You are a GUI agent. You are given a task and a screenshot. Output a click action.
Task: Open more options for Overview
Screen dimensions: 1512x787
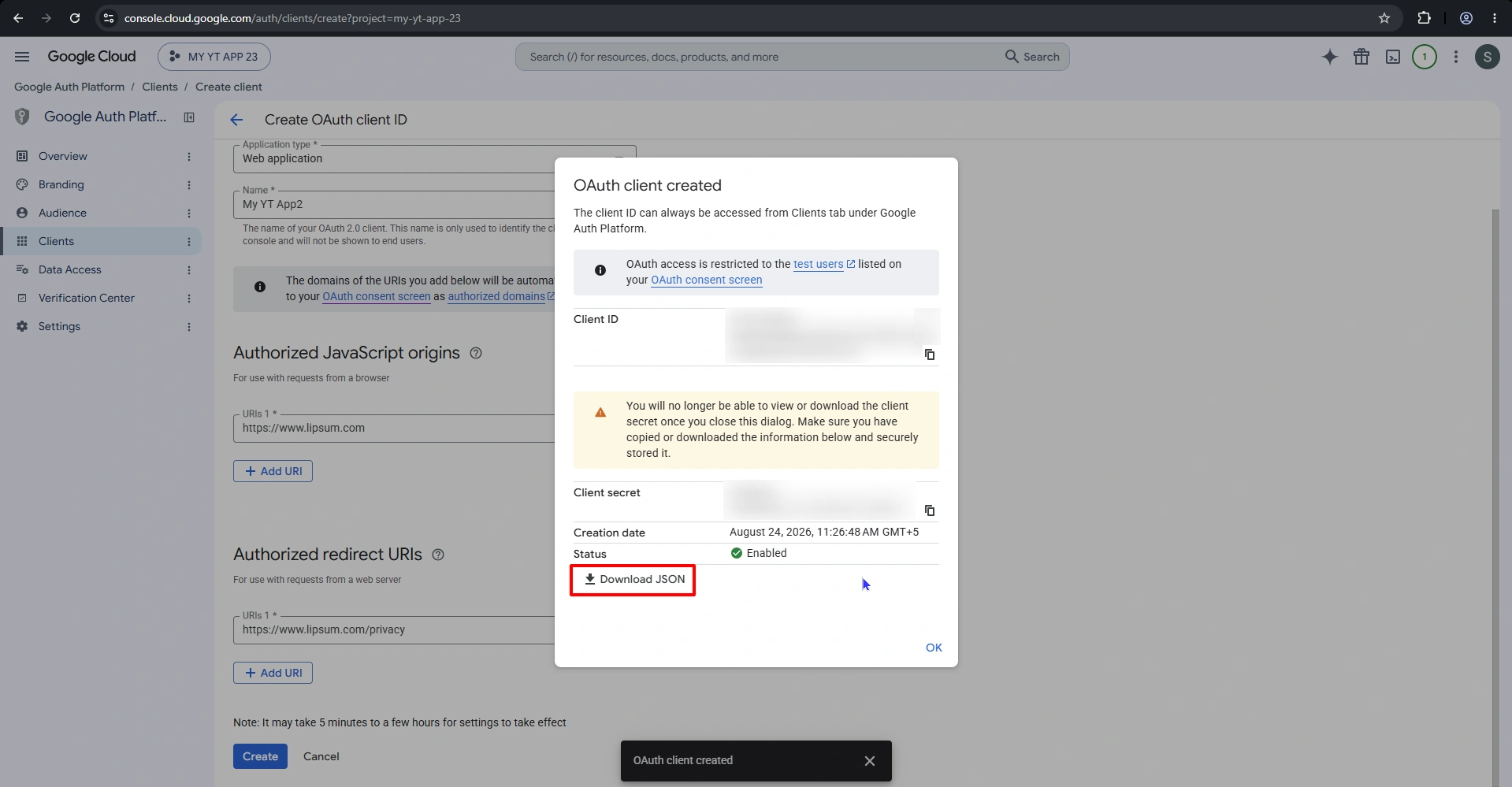189,157
